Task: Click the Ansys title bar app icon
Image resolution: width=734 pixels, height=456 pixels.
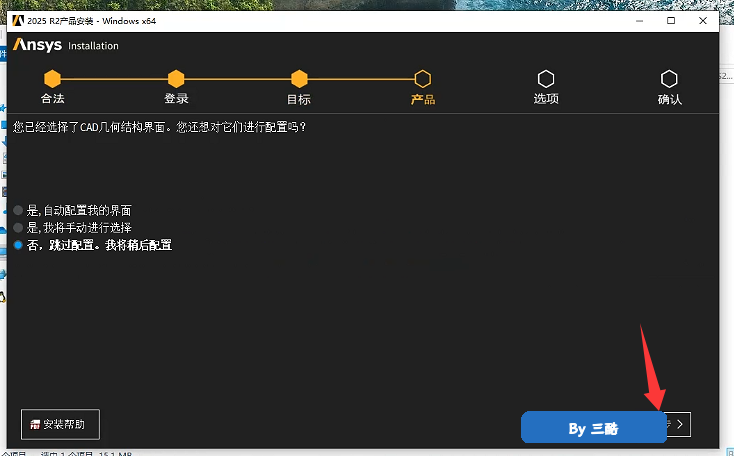Action: [x=18, y=21]
